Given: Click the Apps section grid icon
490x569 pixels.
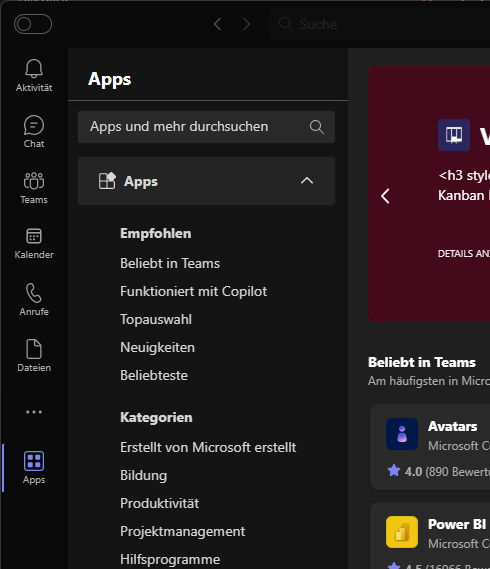Looking at the screenshot, I should [x=107, y=181].
